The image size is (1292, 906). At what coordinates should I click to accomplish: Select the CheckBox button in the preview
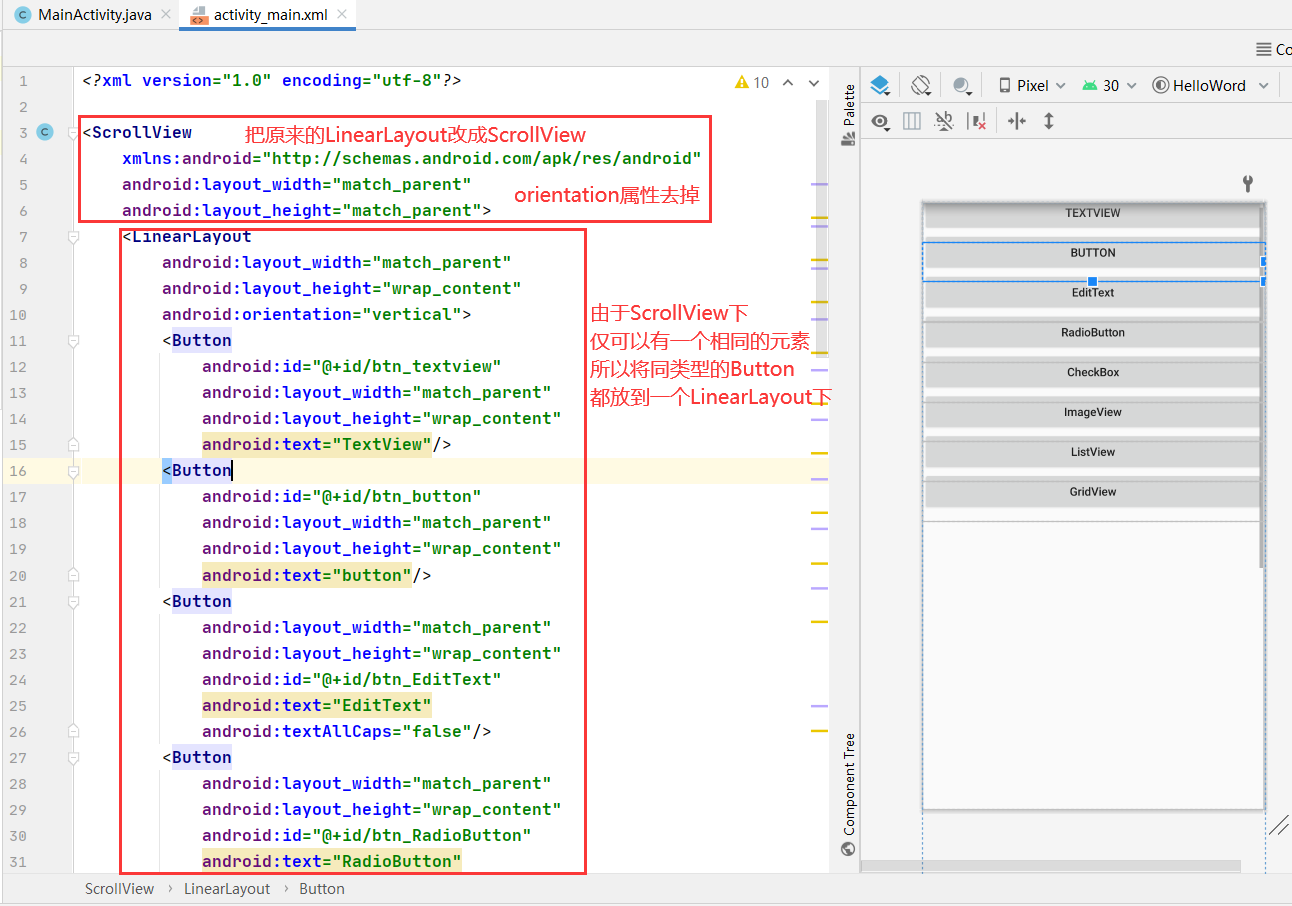(x=1092, y=374)
